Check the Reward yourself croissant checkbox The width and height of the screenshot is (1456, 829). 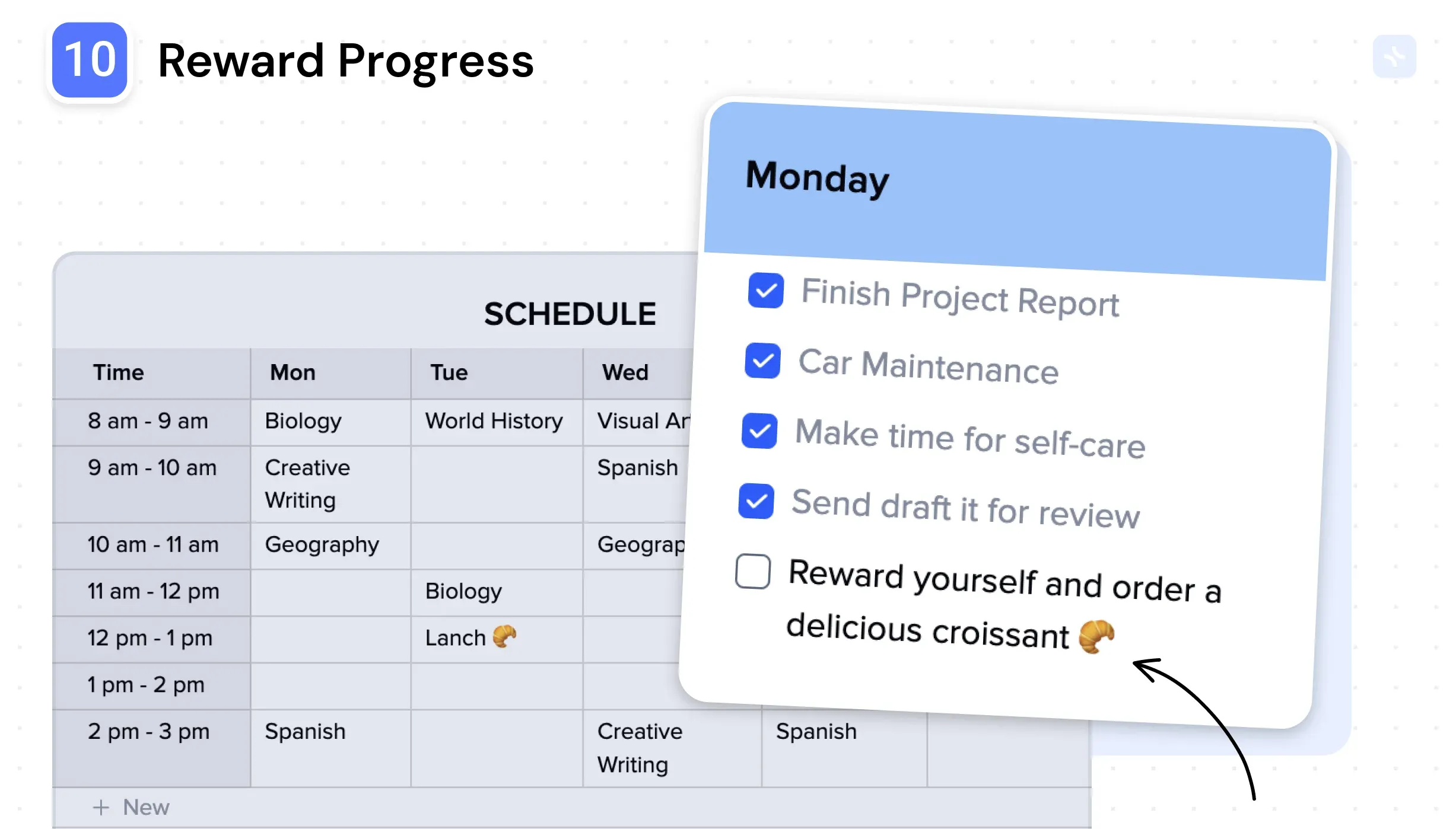pos(753,571)
